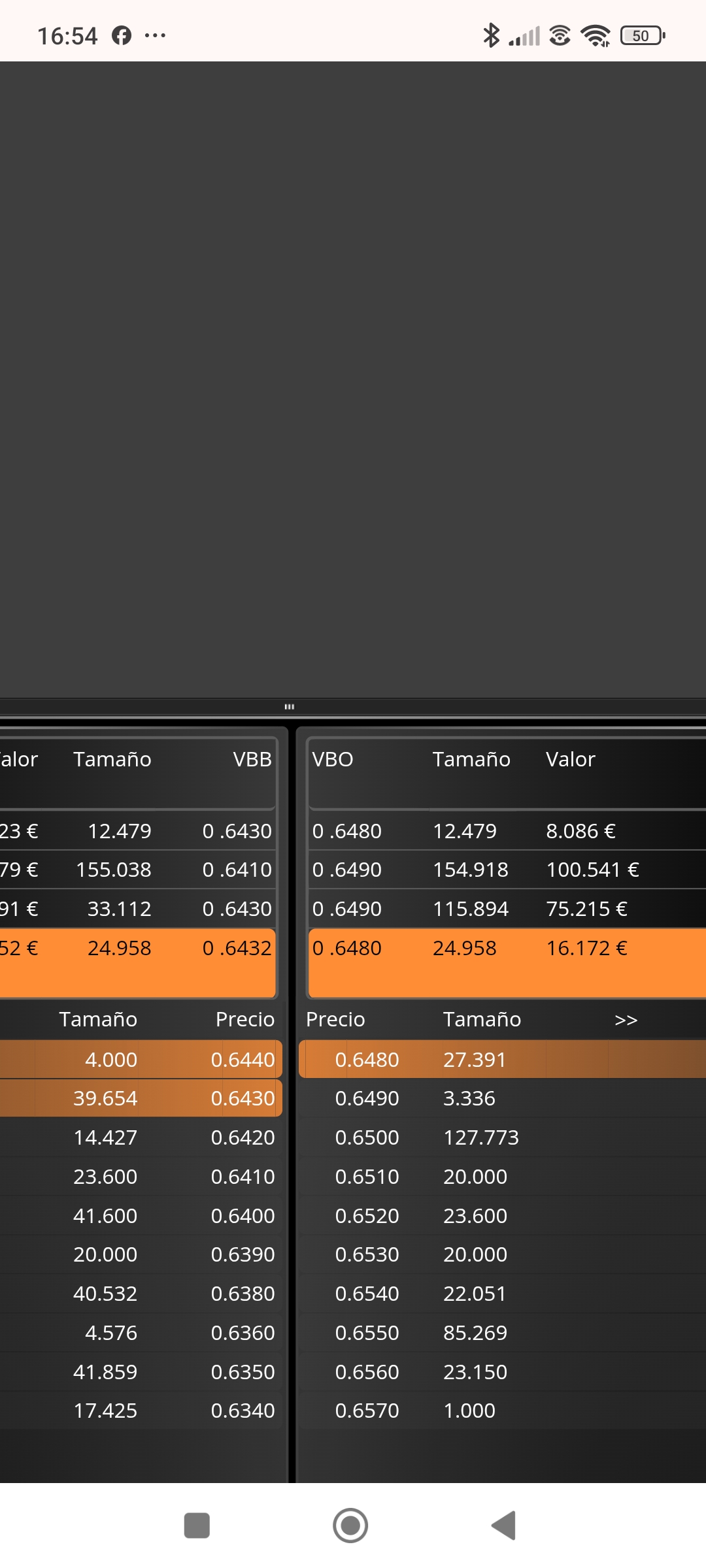Select bid price 0.6340
The height and width of the screenshot is (1568, 706).
coord(243,1411)
